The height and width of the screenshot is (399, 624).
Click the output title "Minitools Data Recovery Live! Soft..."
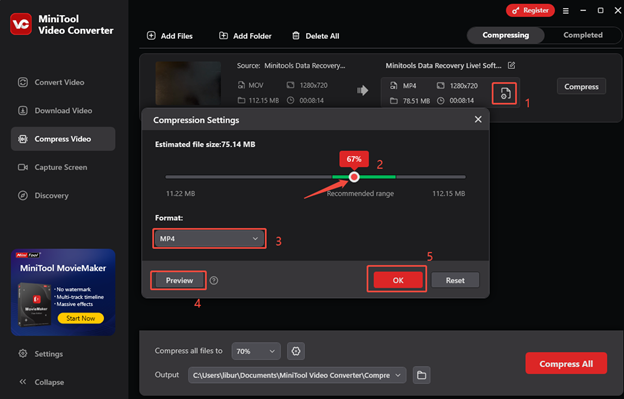pyautogui.click(x=443, y=66)
